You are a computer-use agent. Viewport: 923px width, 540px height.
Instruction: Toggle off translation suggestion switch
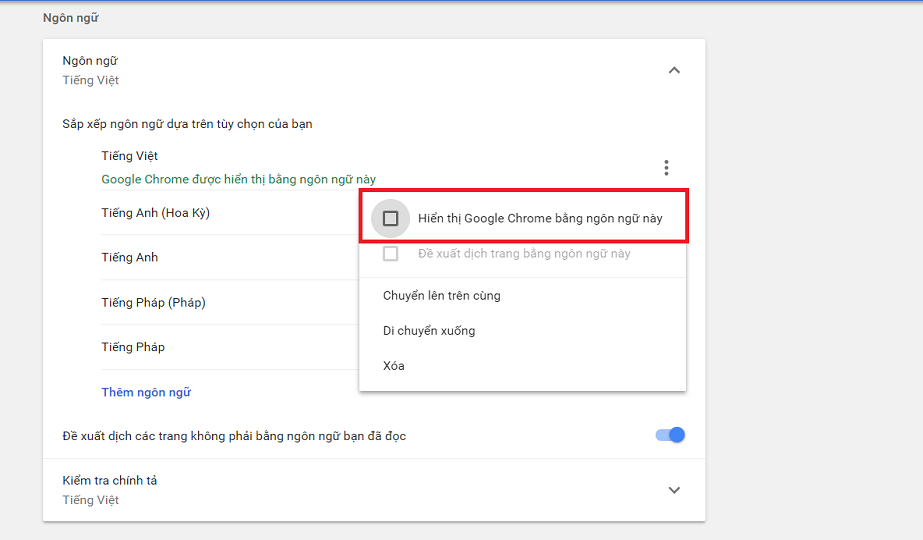(x=670, y=435)
